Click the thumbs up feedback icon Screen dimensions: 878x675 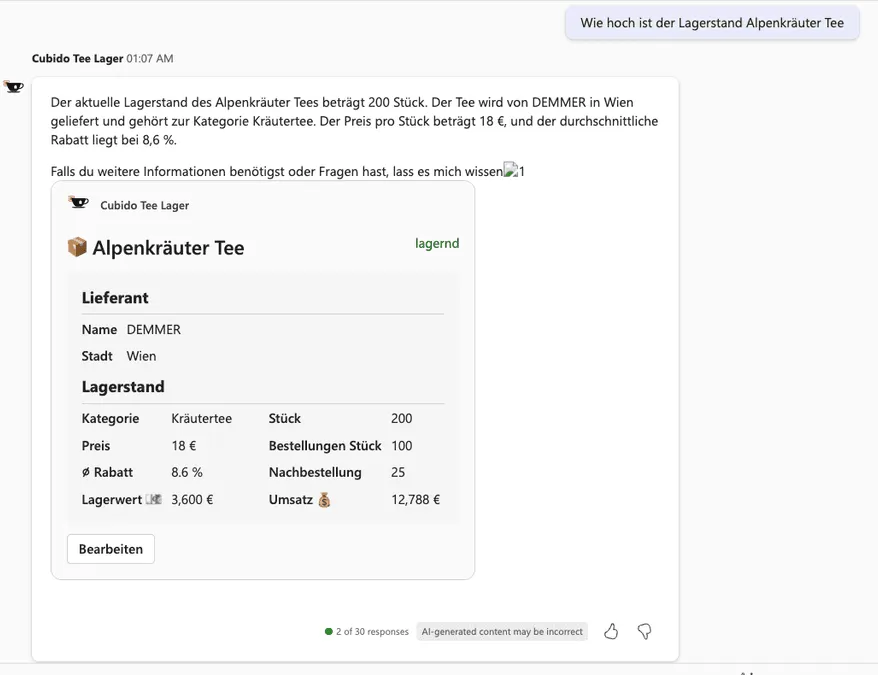[611, 631]
